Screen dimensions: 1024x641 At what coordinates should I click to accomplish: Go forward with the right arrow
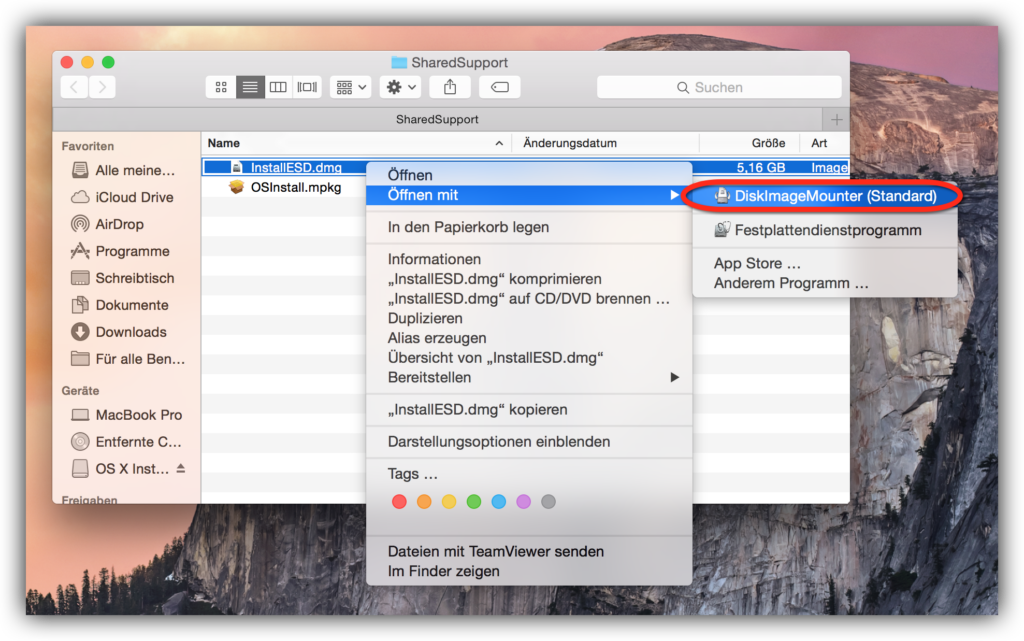coord(103,87)
